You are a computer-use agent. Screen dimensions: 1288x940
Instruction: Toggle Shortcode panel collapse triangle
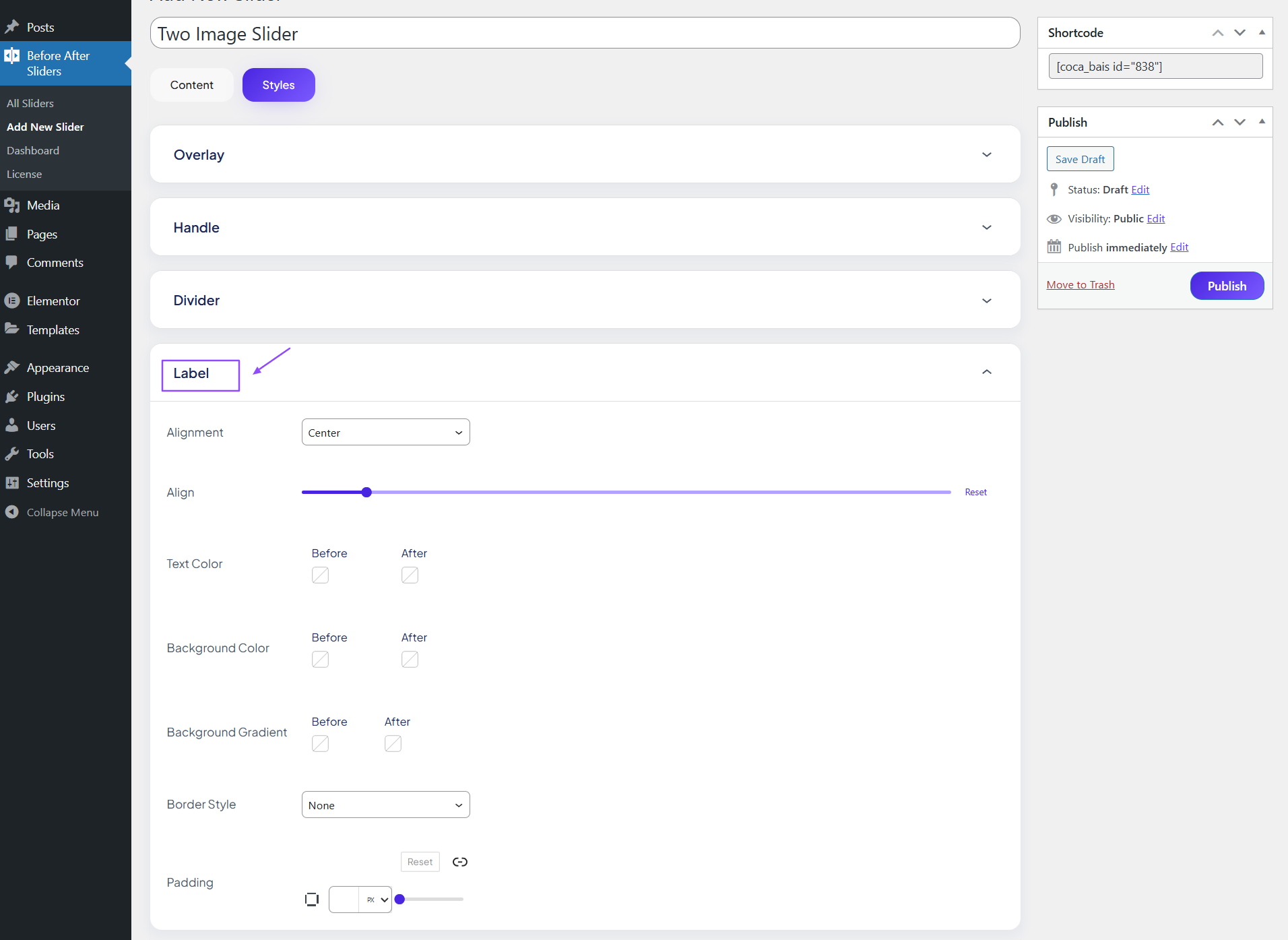coord(1262,32)
